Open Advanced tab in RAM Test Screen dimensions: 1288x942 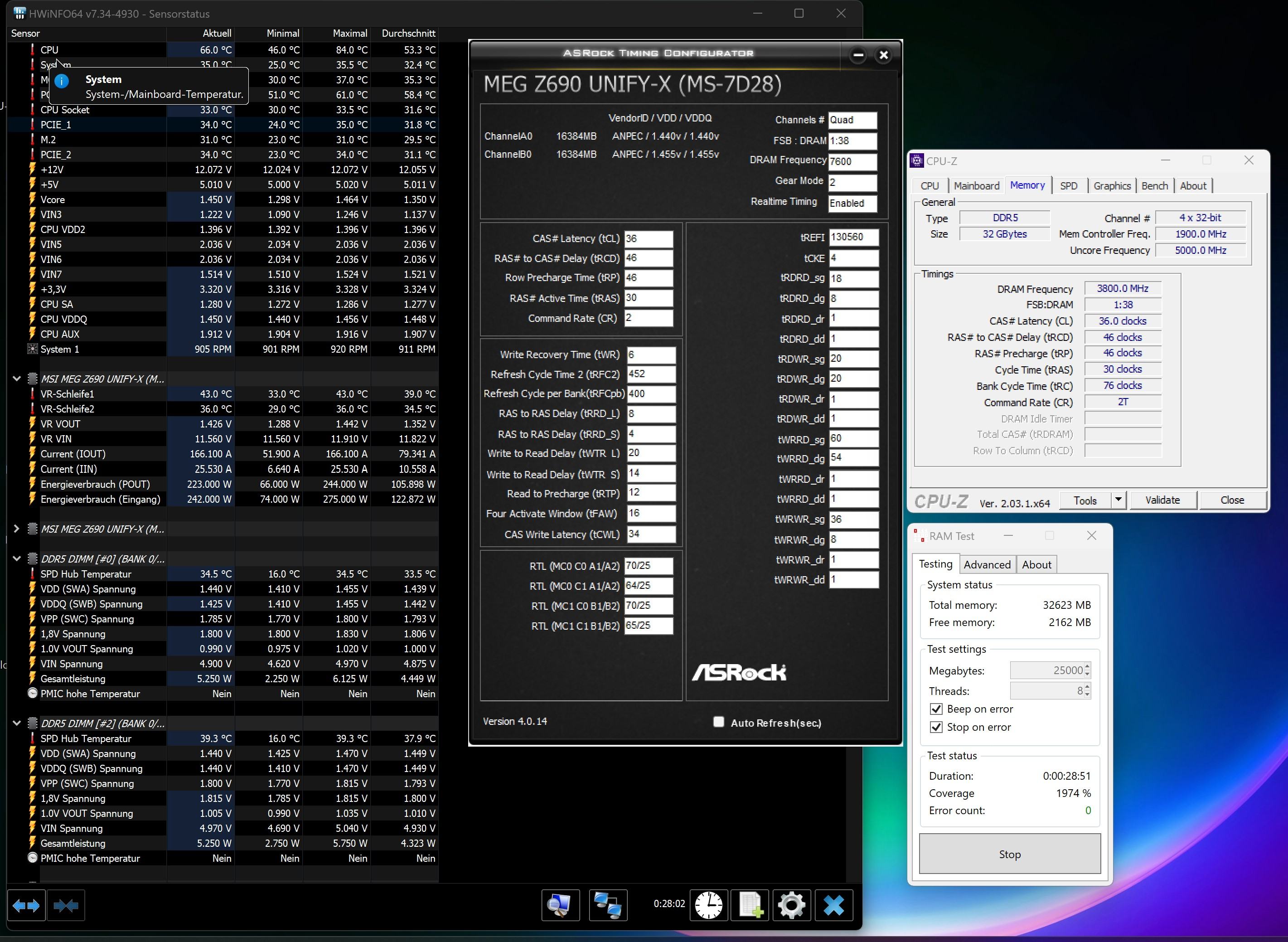coord(987,564)
